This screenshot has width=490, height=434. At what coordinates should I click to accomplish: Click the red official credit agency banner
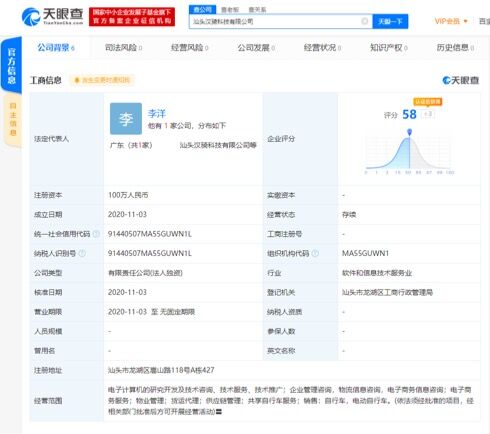click(132, 17)
